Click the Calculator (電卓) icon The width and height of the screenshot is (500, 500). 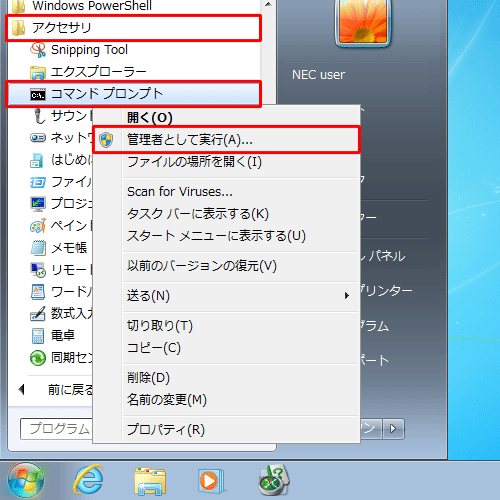(x=38, y=336)
